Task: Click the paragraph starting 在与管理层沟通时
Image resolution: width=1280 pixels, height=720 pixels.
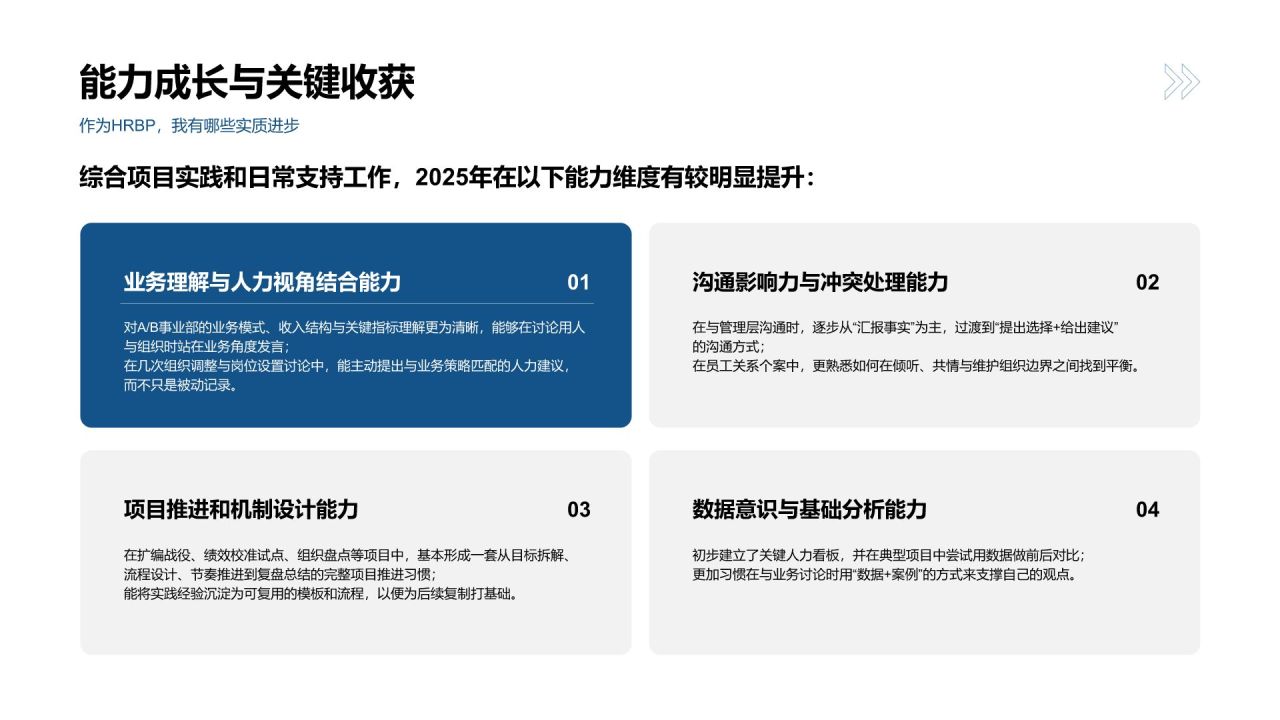Action: click(x=916, y=346)
